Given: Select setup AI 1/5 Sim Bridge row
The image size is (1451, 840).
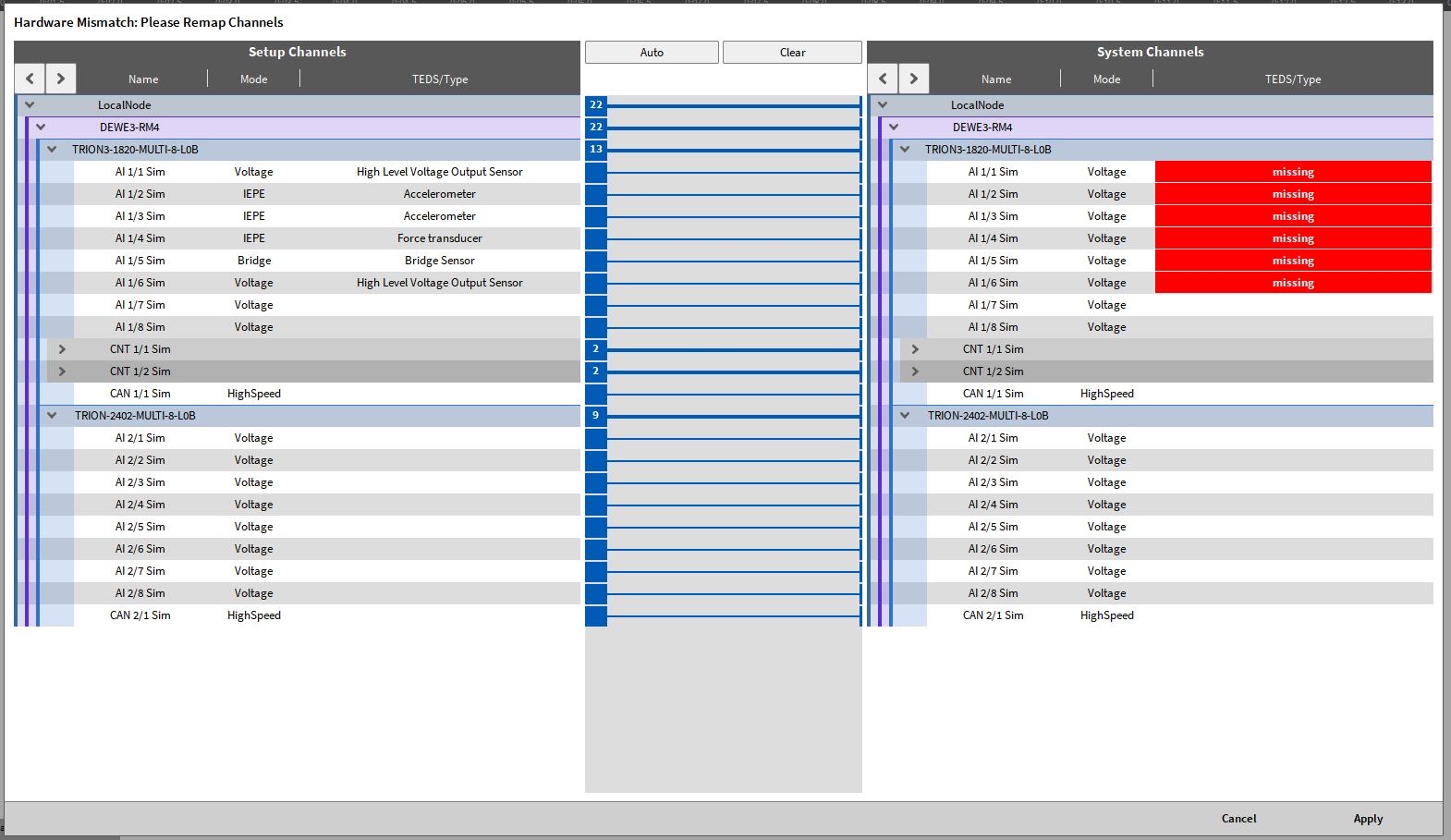Looking at the screenshot, I should point(254,261).
